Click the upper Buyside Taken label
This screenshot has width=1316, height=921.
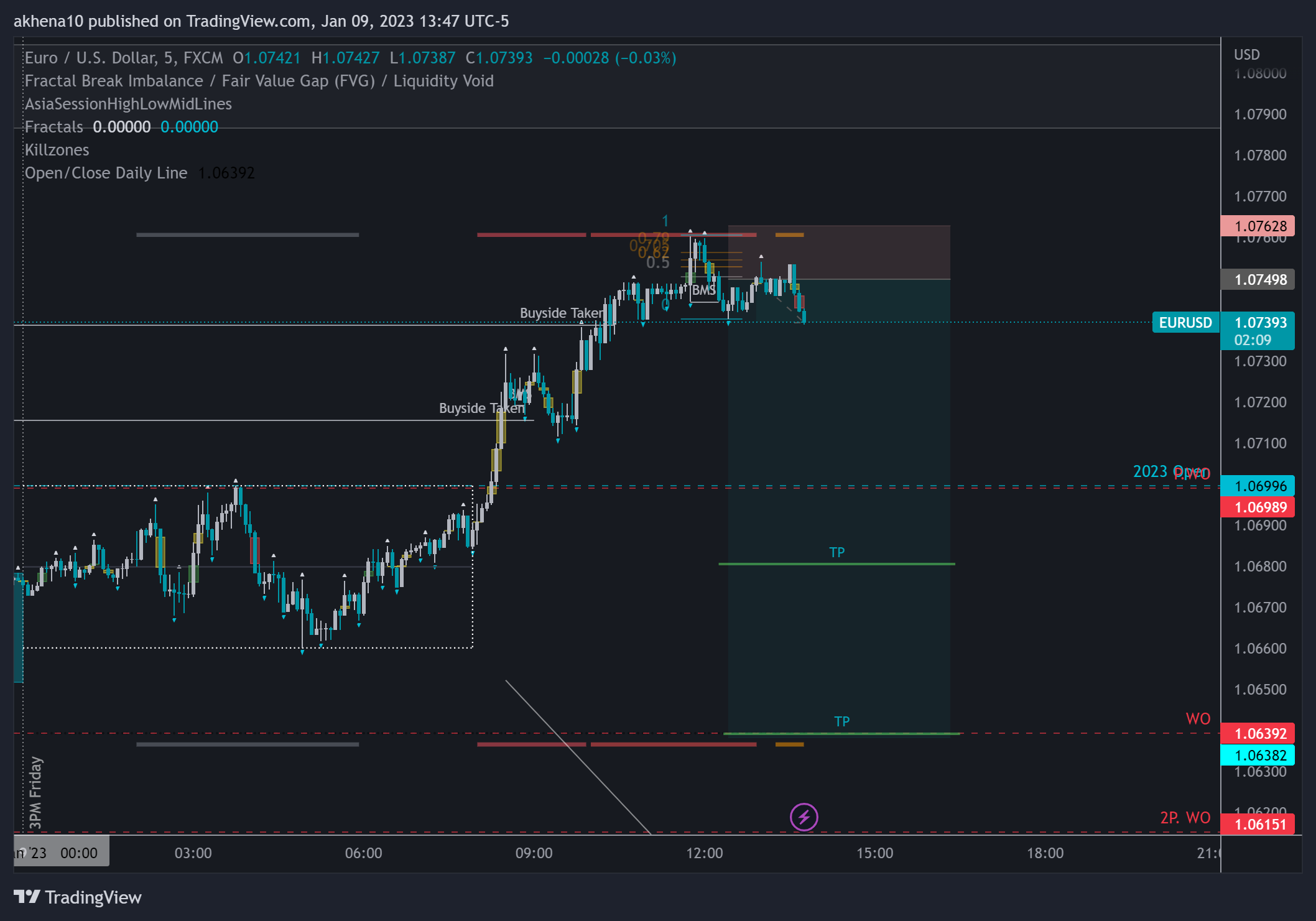coord(562,313)
